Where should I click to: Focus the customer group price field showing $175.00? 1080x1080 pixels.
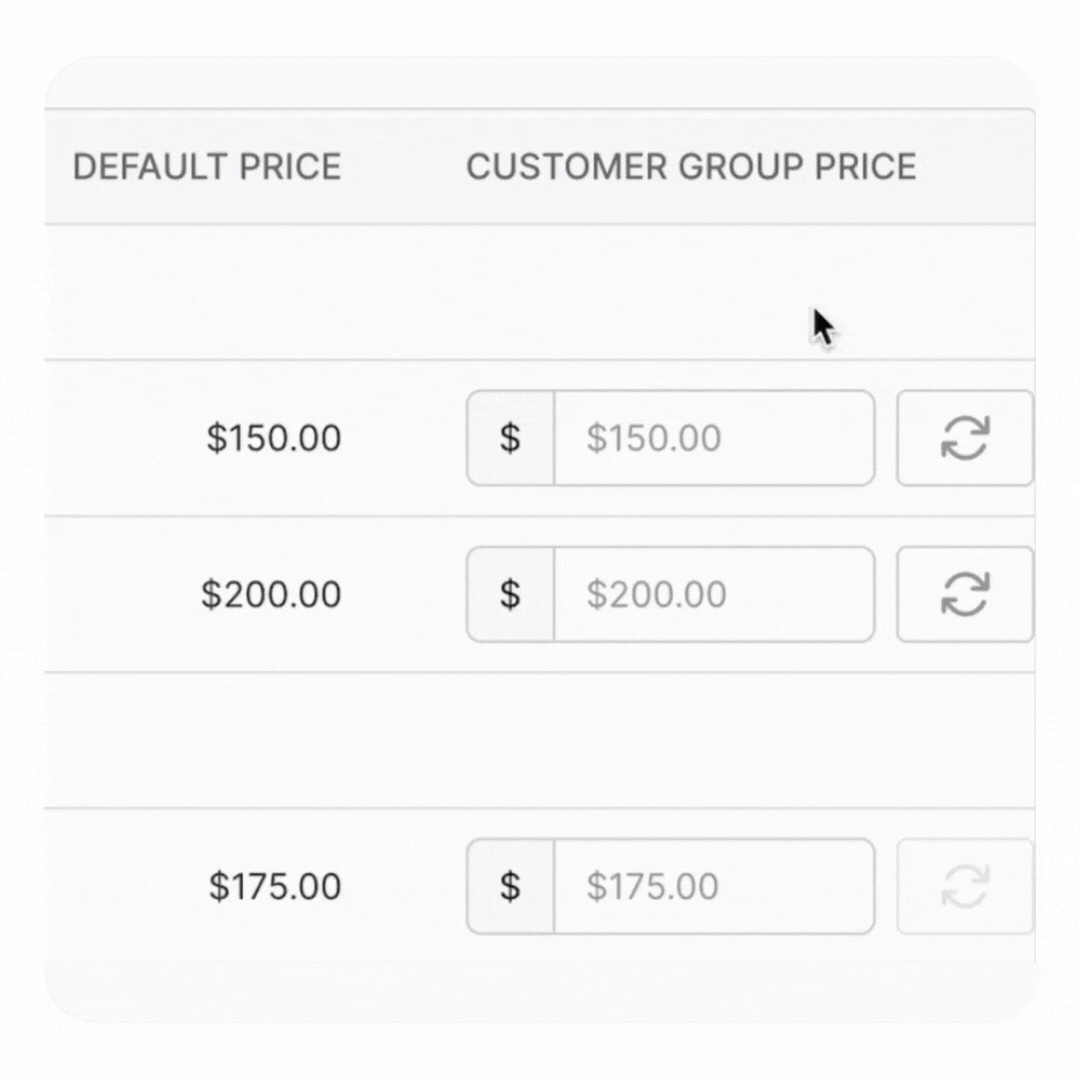click(714, 886)
